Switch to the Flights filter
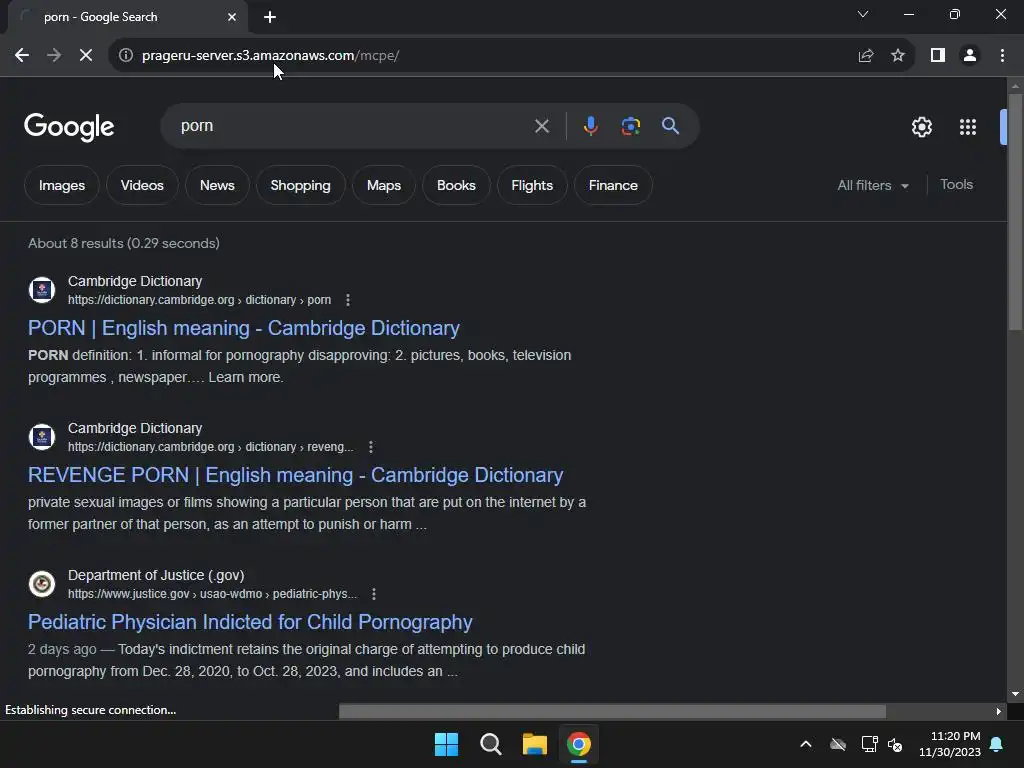This screenshot has height=768, width=1024. click(532, 185)
